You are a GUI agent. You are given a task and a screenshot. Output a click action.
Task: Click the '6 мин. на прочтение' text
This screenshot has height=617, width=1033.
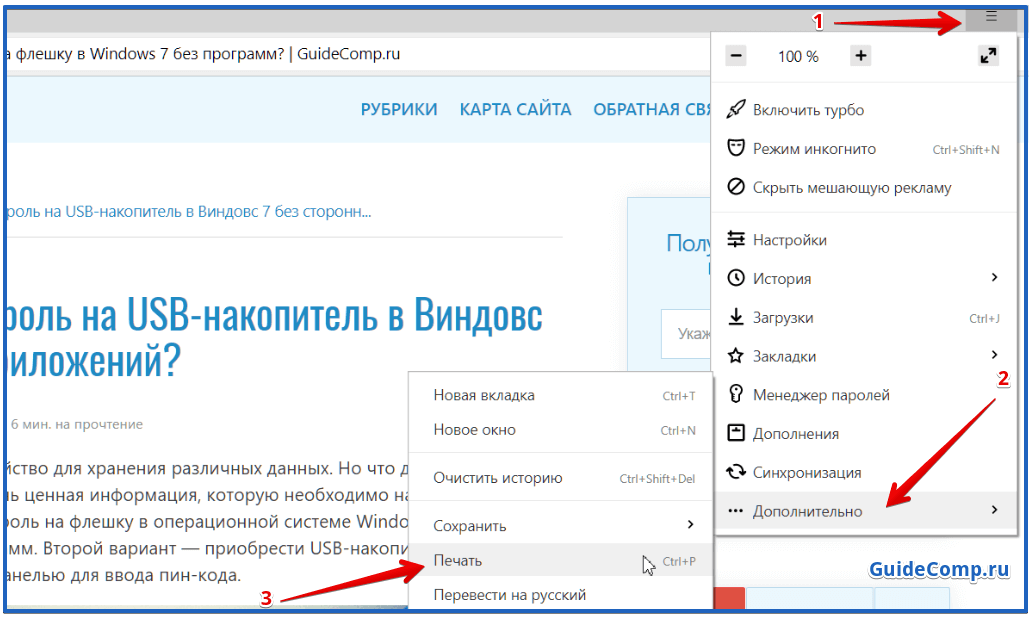(x=76, y=425)
